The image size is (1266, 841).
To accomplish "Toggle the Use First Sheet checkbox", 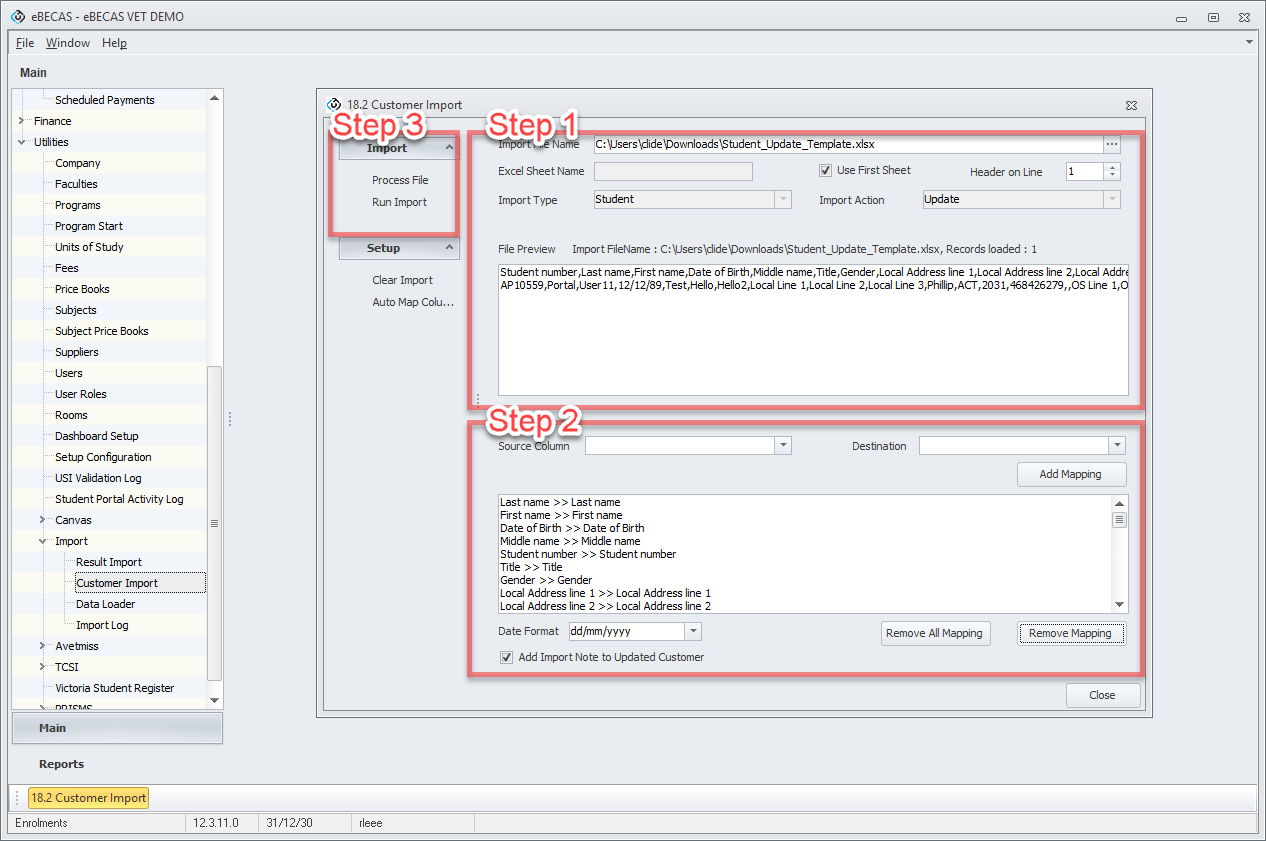I will tap(826, 171).
